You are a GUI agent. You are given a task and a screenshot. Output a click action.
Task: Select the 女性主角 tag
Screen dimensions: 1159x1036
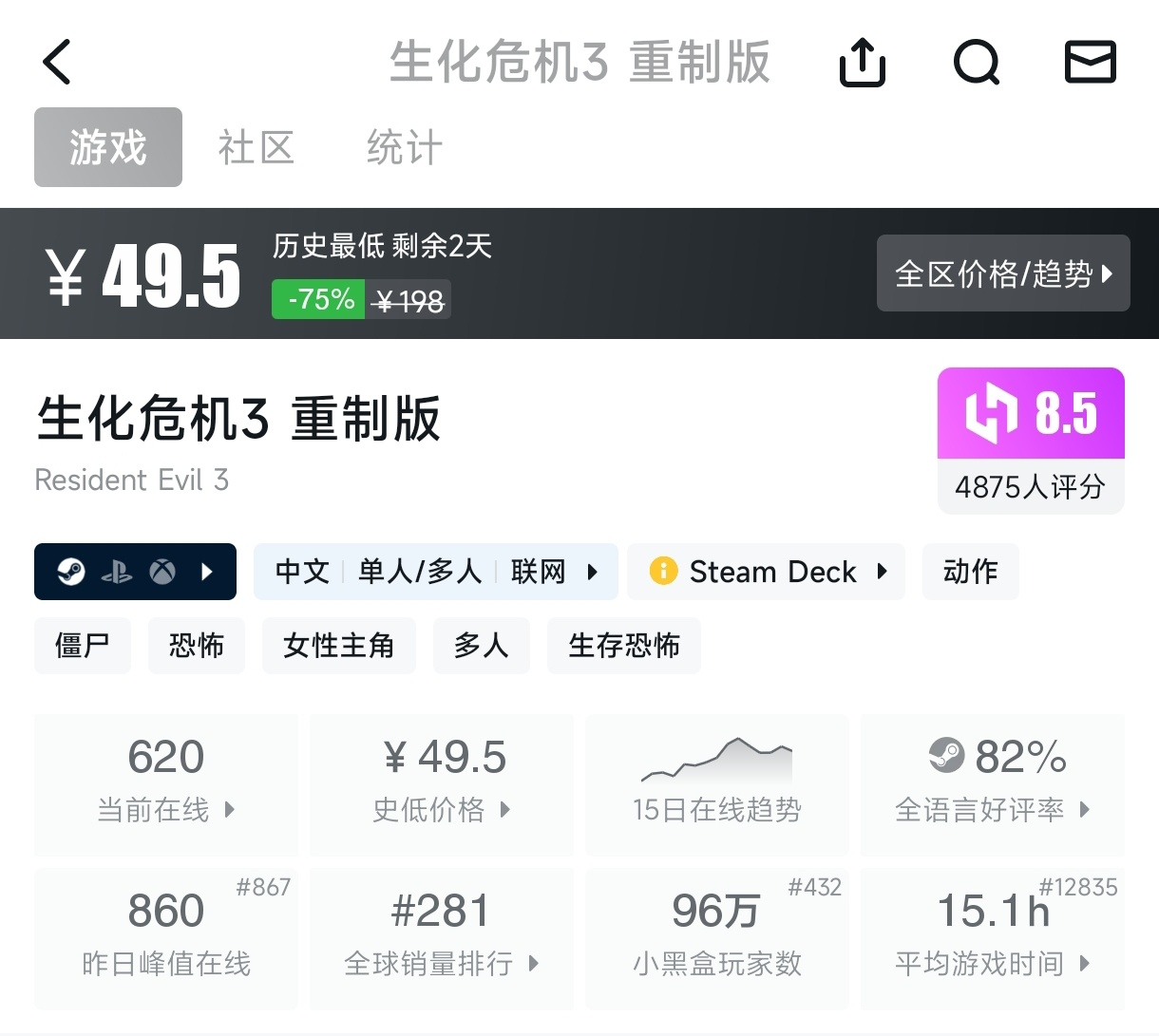[339, 646]
